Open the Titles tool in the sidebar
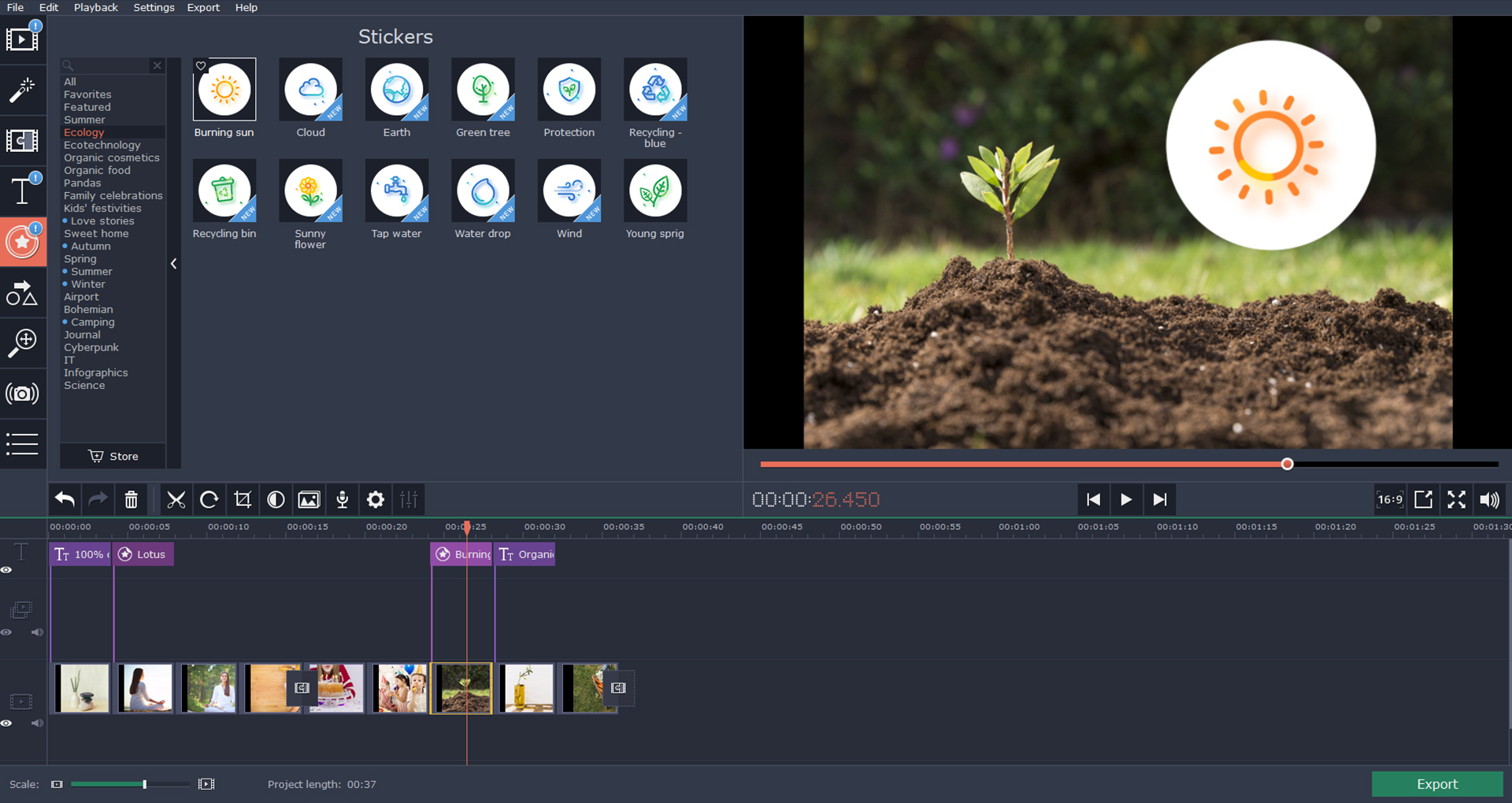Screen dimensions: 1512x803 23,191
